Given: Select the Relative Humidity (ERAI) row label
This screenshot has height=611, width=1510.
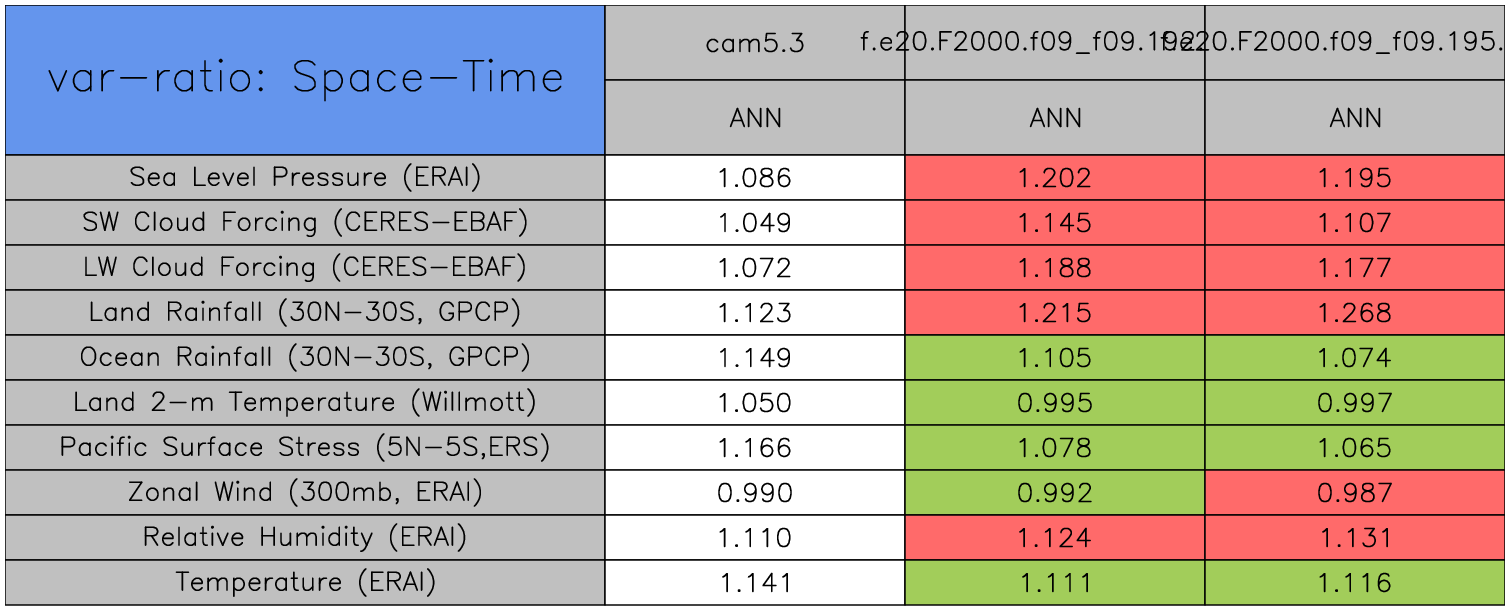Looking at the screenshot, I should click(x=305, y=538).
